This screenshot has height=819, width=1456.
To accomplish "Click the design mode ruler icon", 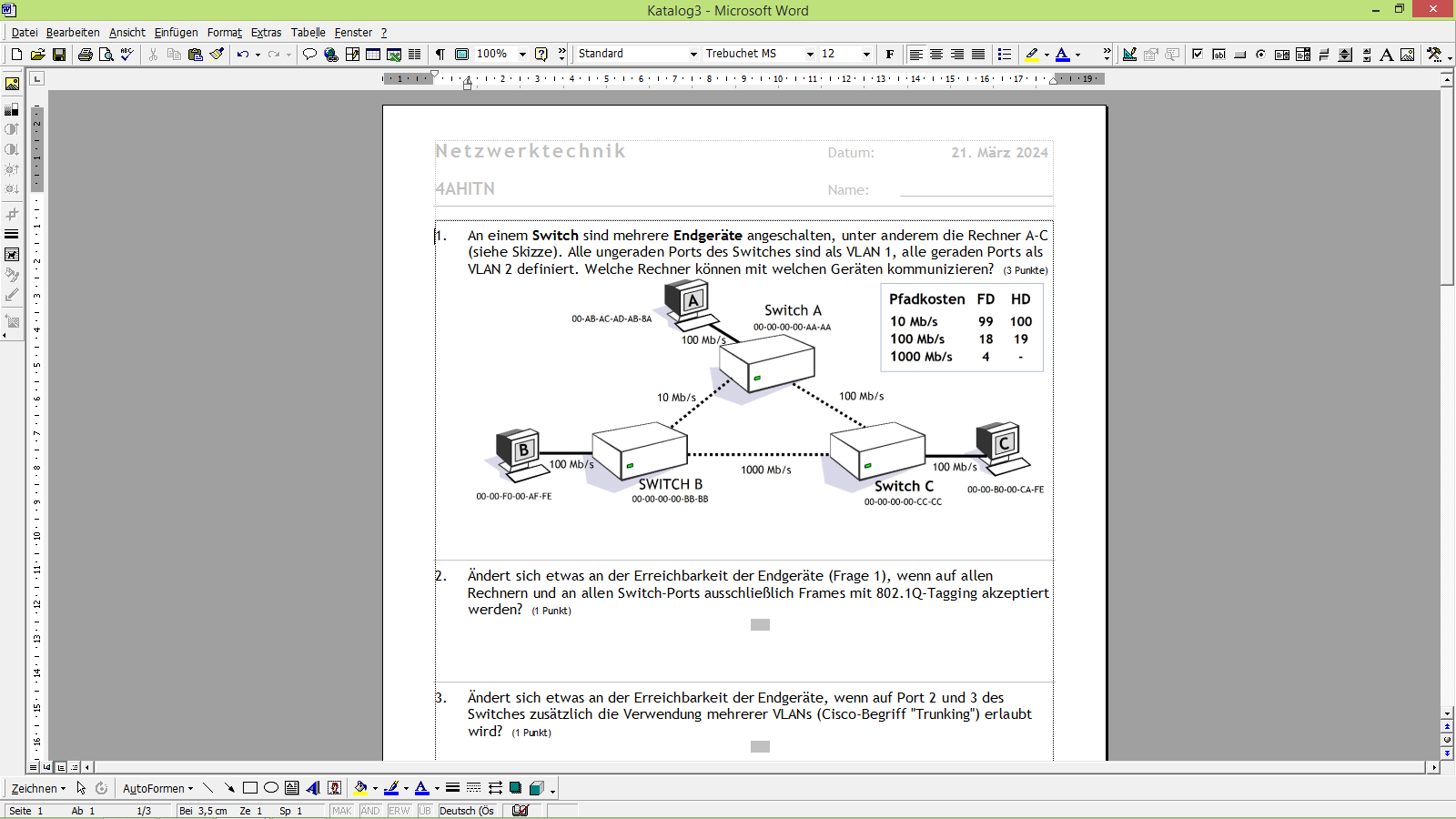I will pyautogui.click(x=1129, y=55).
